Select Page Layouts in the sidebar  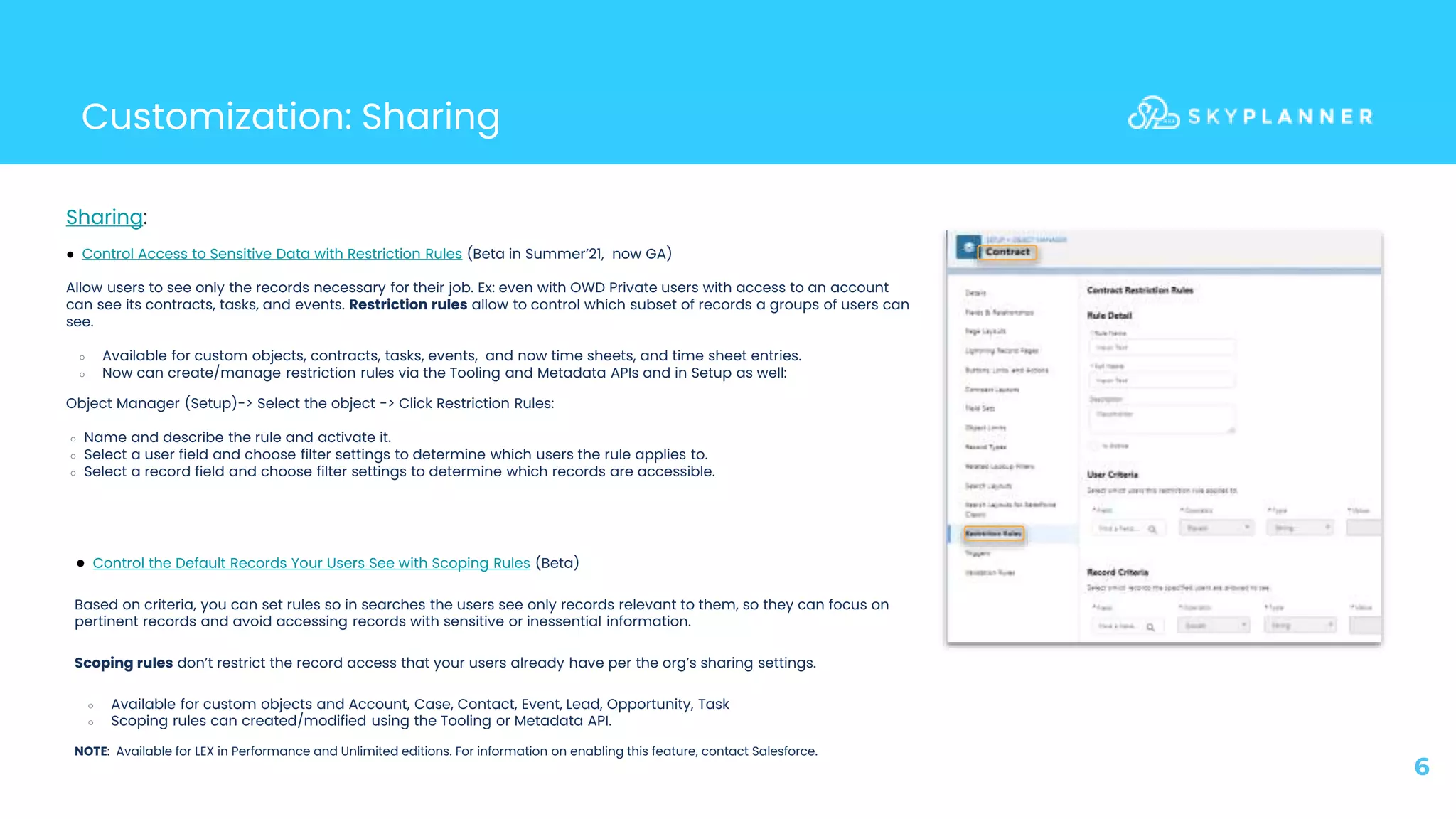tap(985, 331)
